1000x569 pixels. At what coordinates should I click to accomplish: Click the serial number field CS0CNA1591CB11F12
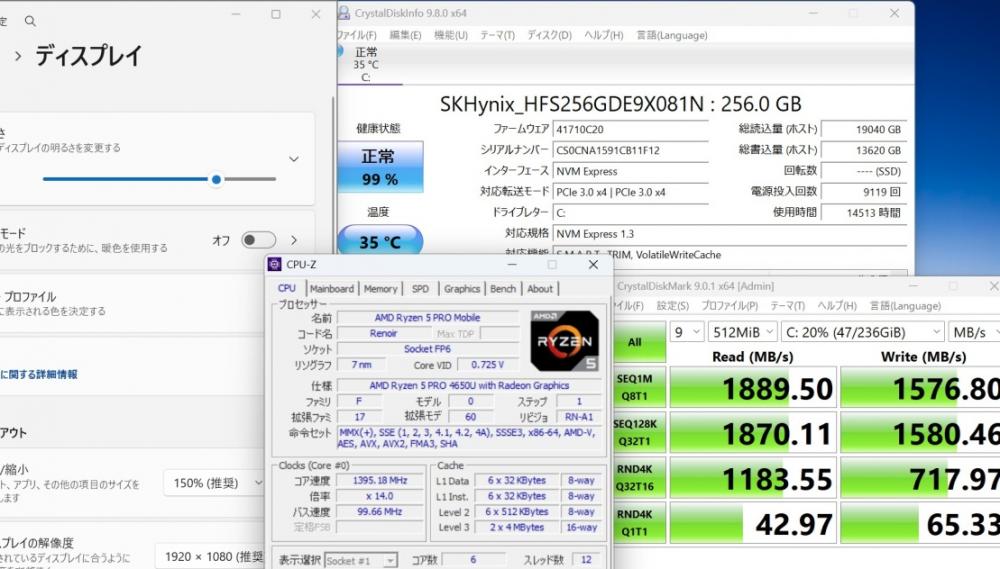pos(631,151)
